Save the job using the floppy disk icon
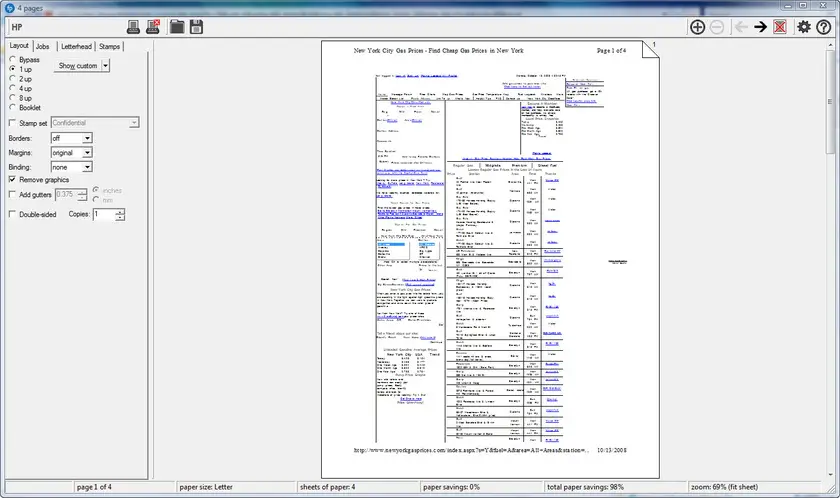 (197, 27)
